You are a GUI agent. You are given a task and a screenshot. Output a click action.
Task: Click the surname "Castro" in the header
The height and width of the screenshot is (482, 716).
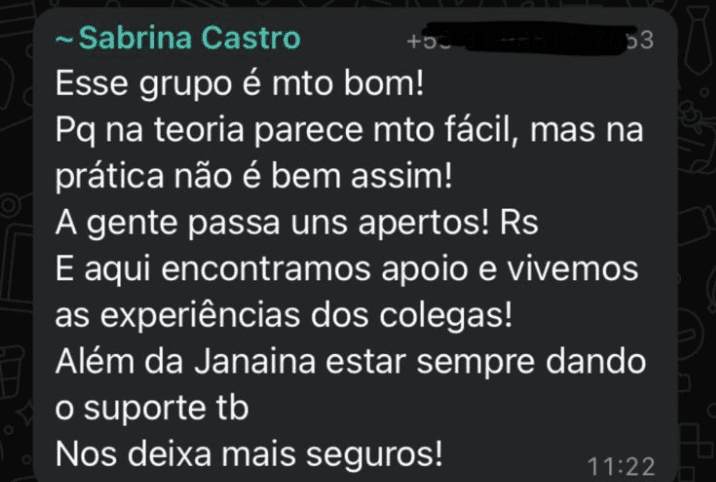[x=251, y=37]
